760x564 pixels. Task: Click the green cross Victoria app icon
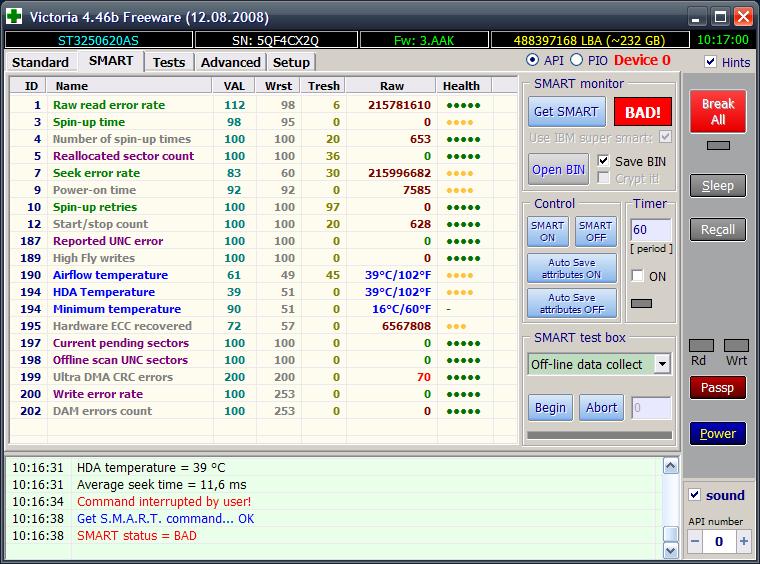click(14, 16)
